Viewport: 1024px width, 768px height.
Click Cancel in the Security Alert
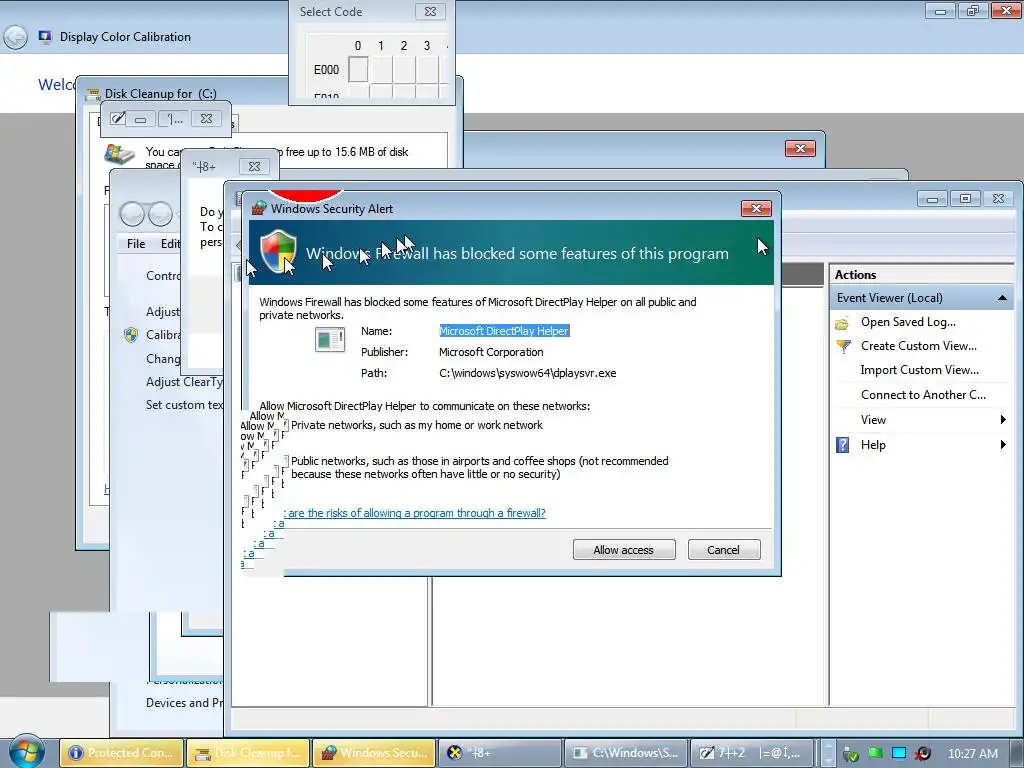724,550
